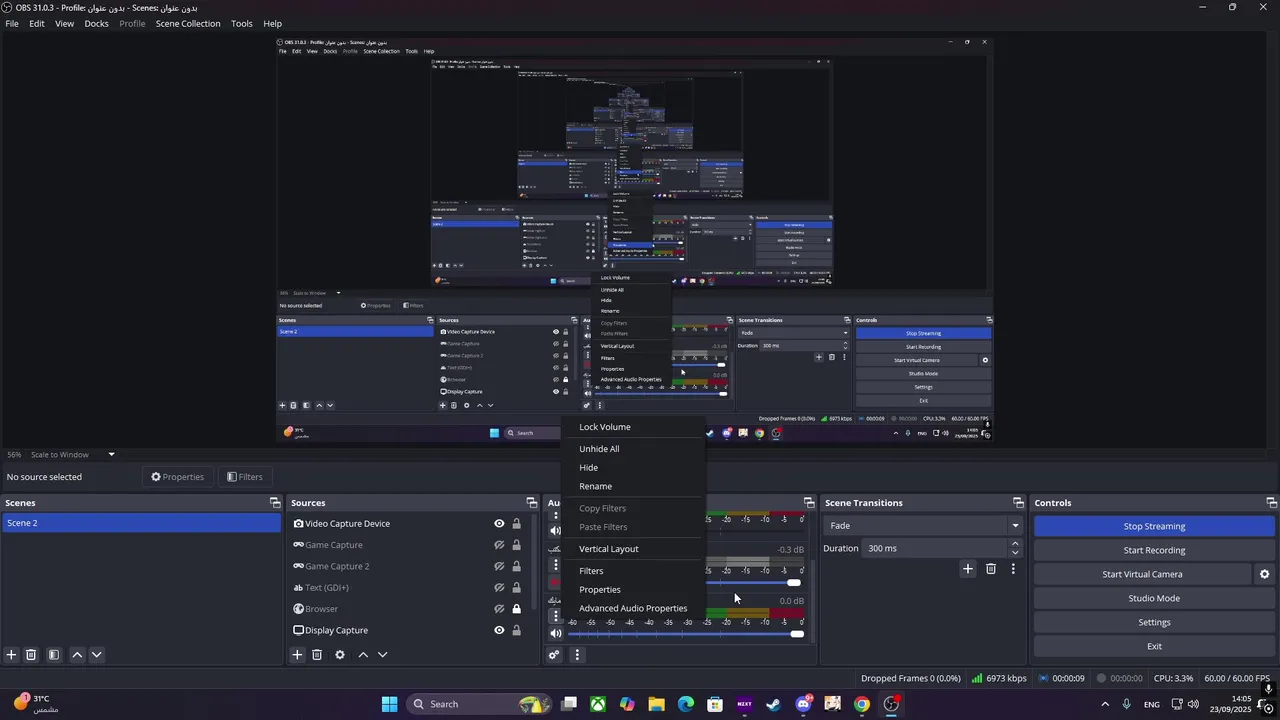Add configurable transition plus icon
Image resolution: width=1280 pixels, height=720 pixels.
click(x=967, y=569)
